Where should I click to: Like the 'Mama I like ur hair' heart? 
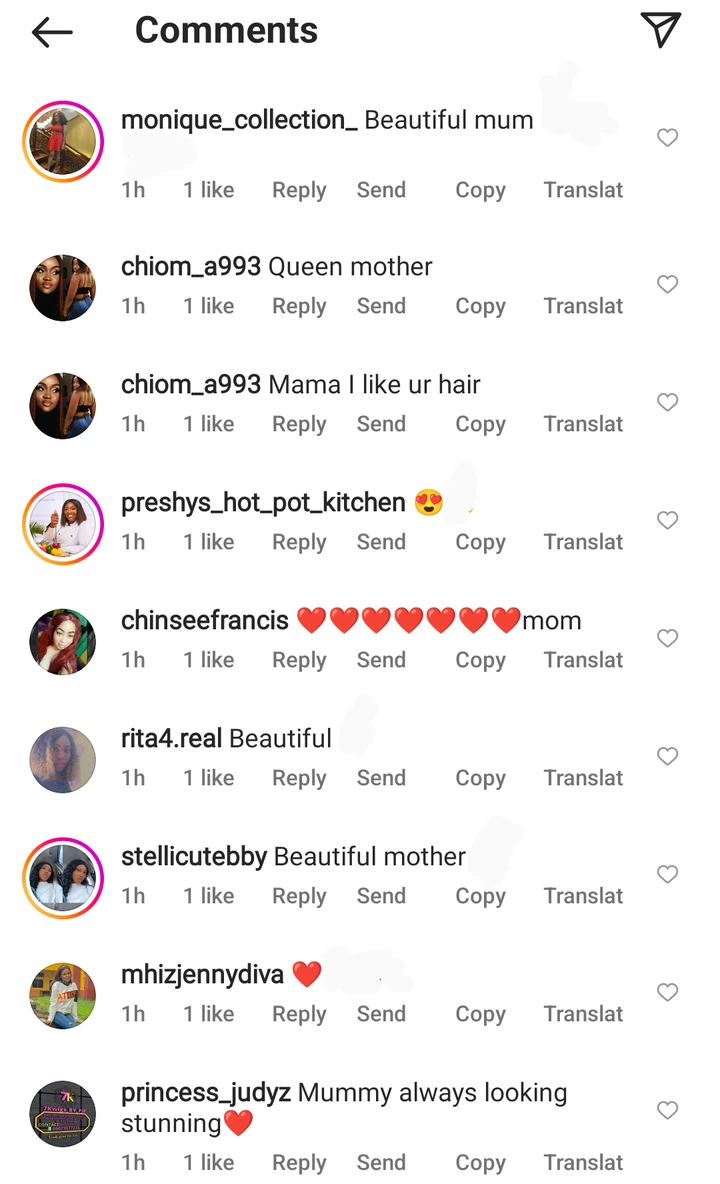(x=667, y=402)
